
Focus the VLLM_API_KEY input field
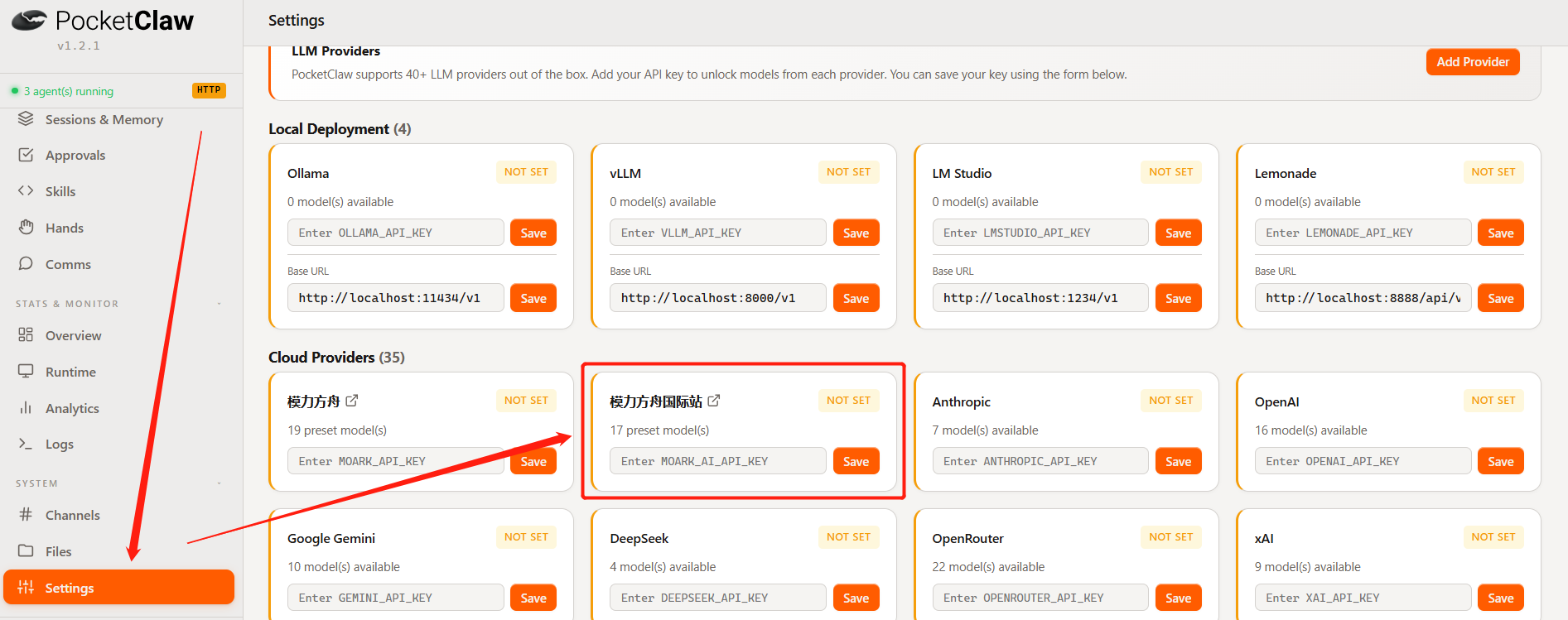tap(718, 233)
